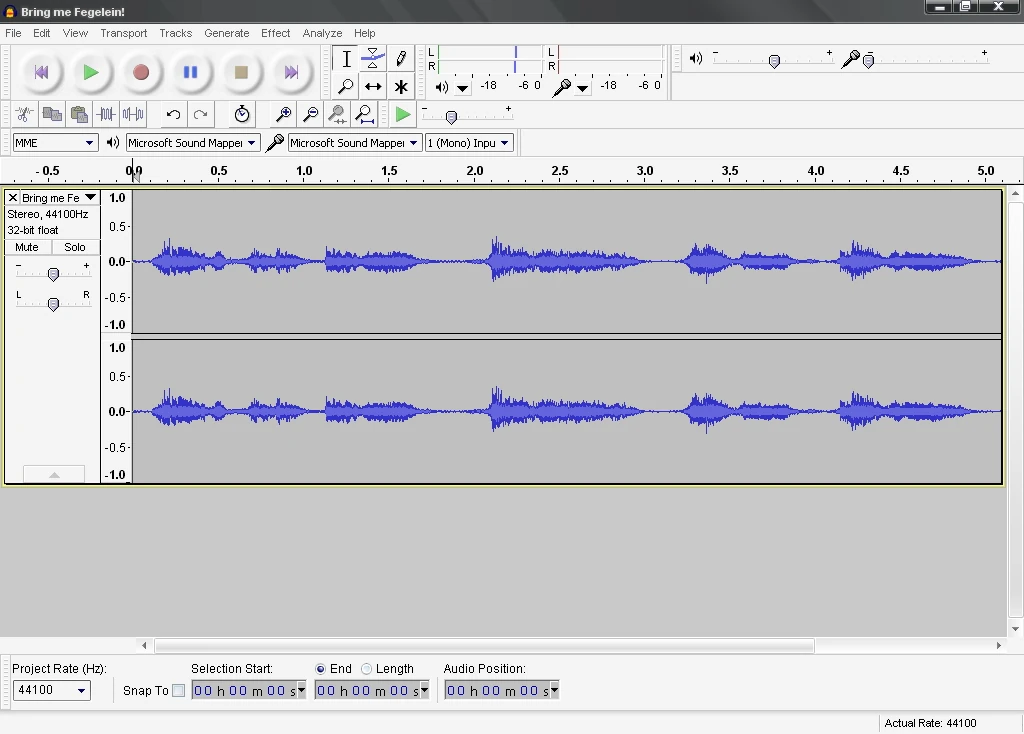Screen dimensions: 1024x734
Task: Activate the Time Shift tool
Action: click(373, 86)
